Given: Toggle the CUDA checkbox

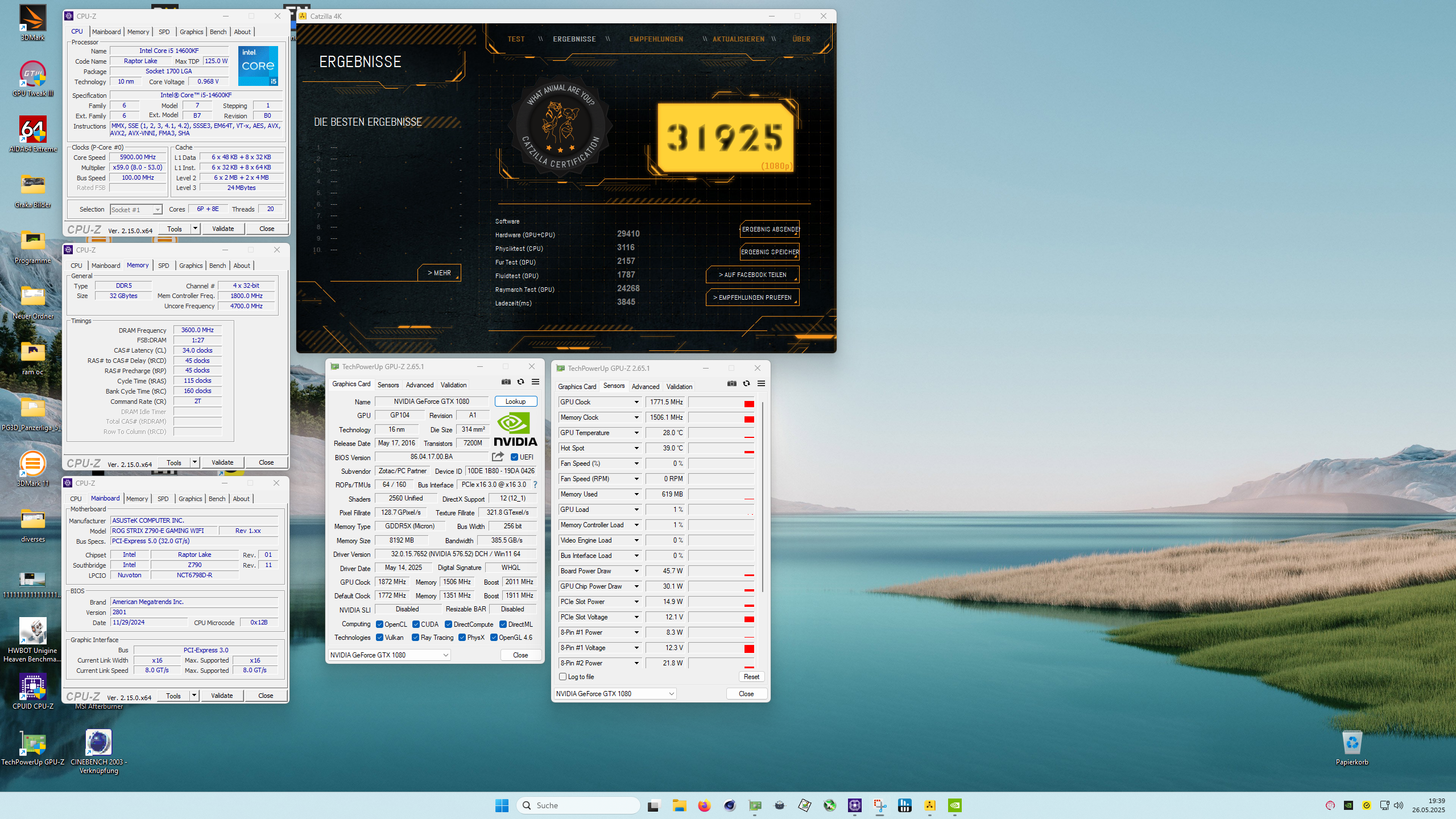Looking at the screenshot, I should (416, 624).
